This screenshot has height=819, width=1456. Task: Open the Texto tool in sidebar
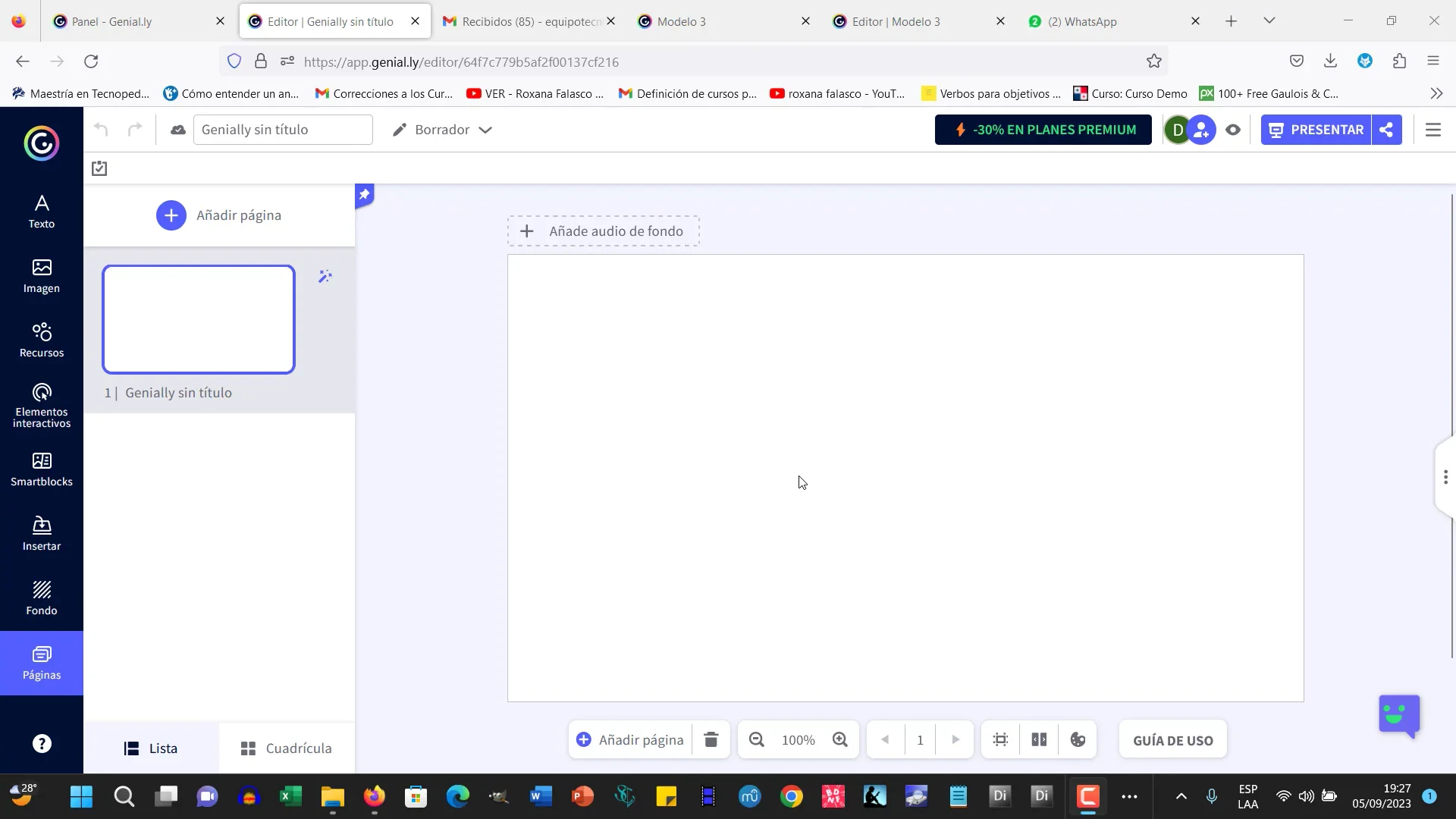pyautogui.click(x=42, y=212)
